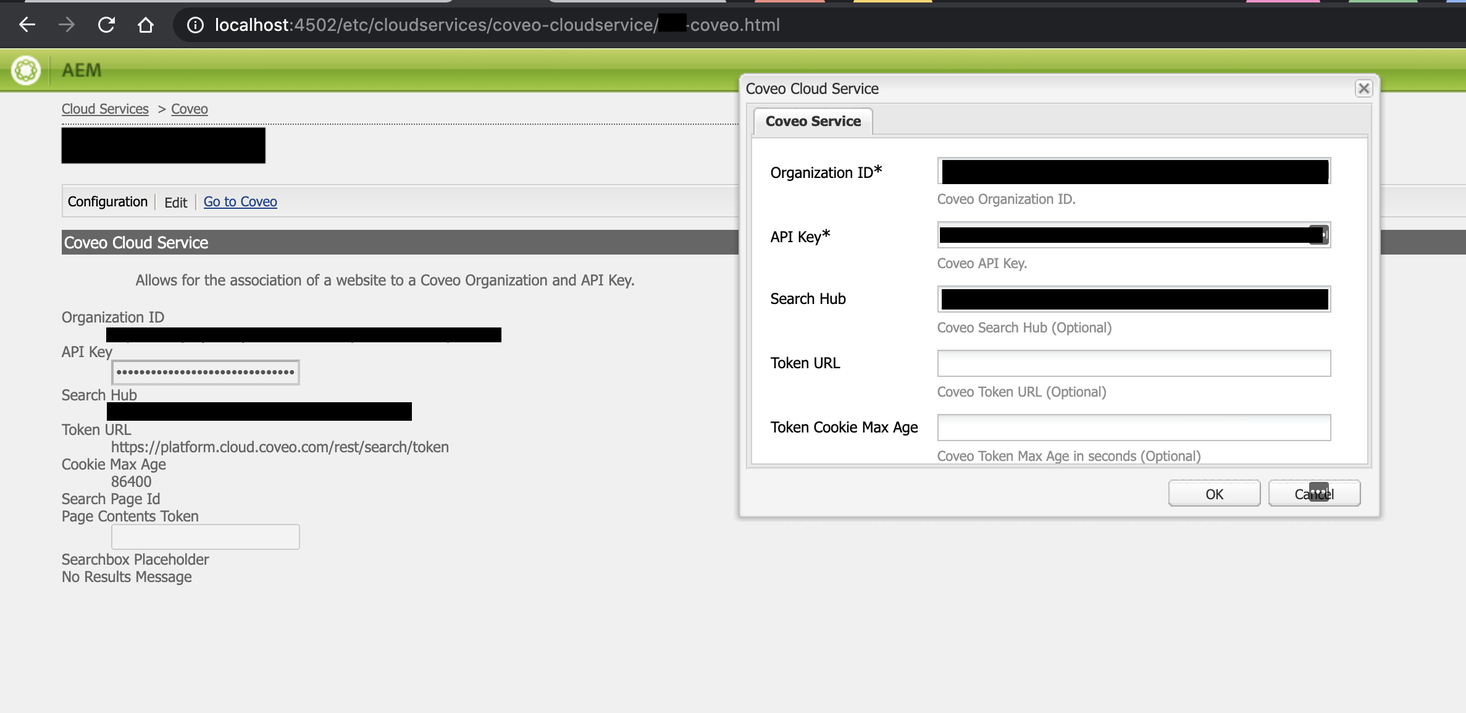Open the Configuration tab

(x=107, y=201)
